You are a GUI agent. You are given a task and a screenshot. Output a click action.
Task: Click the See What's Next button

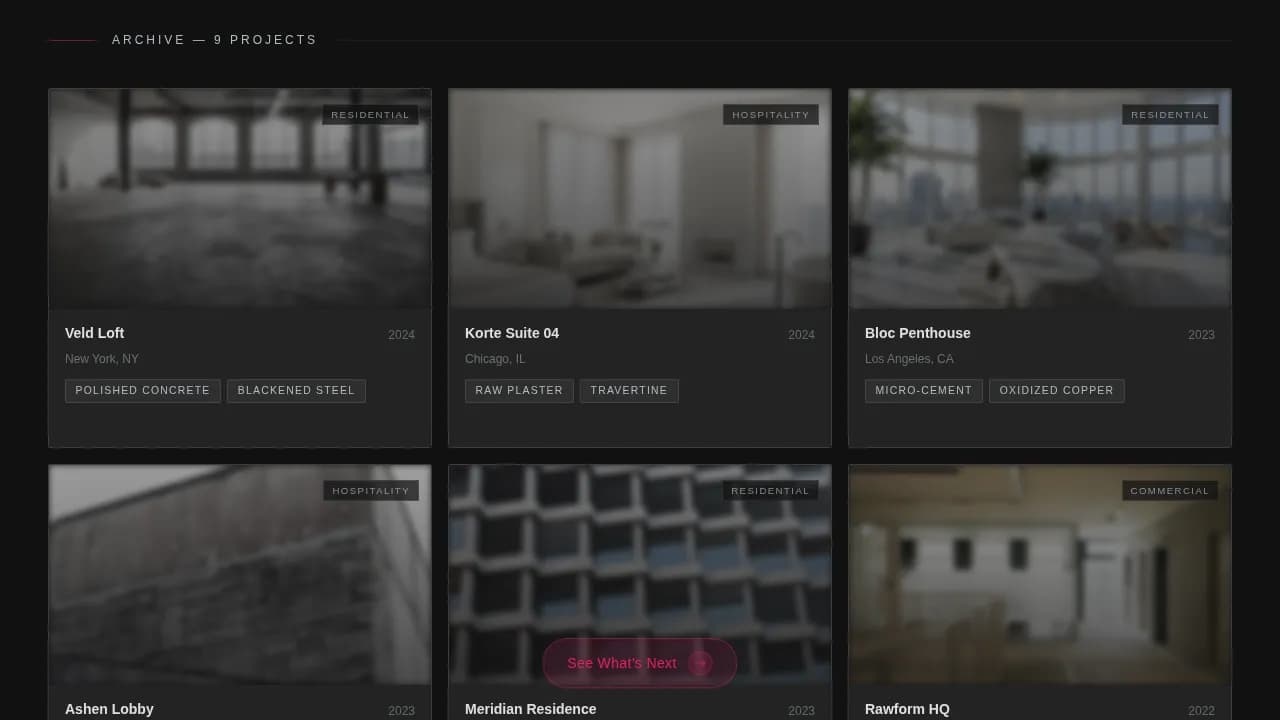point(640,663)
